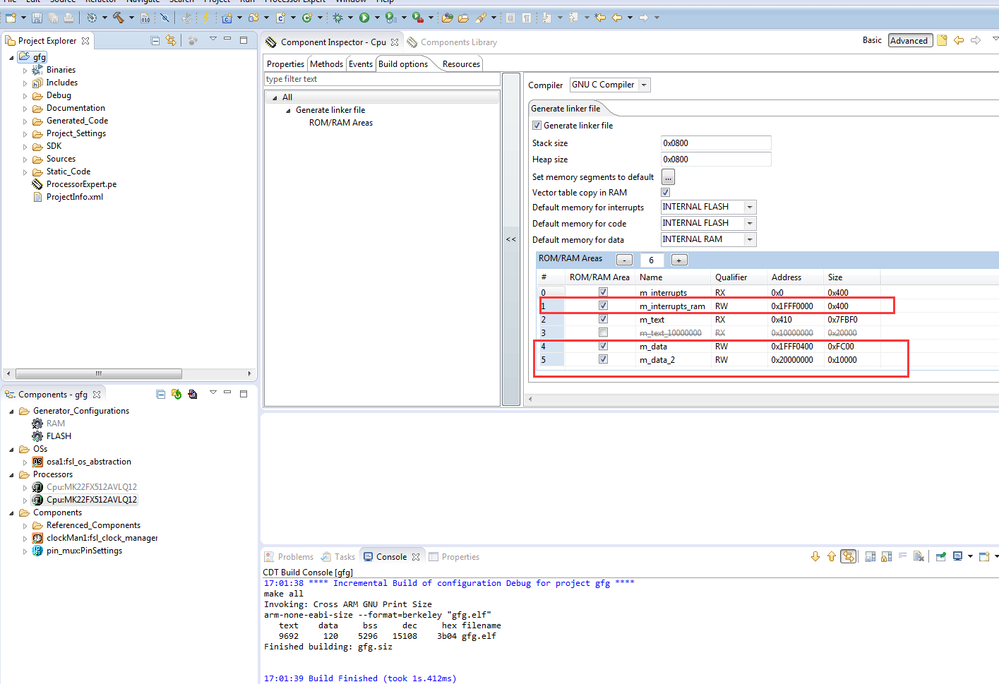This screenshot has height=684, width=999.
Task: Switch to Advanced view mode
Action: tap(909, 41)
